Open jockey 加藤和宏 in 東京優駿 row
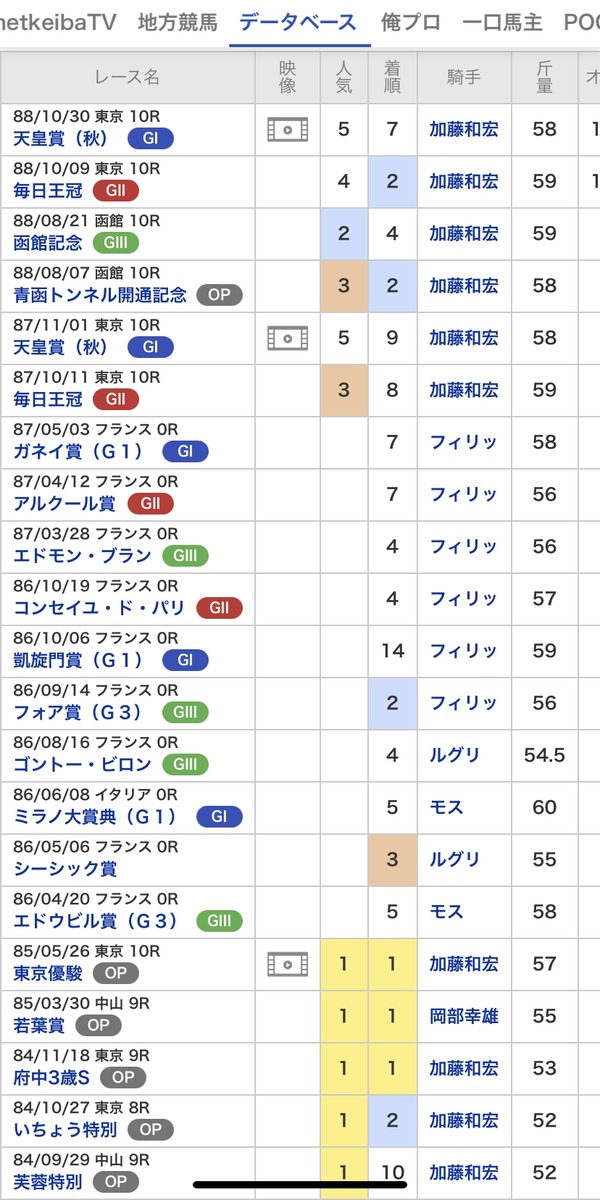 [464, 964]
